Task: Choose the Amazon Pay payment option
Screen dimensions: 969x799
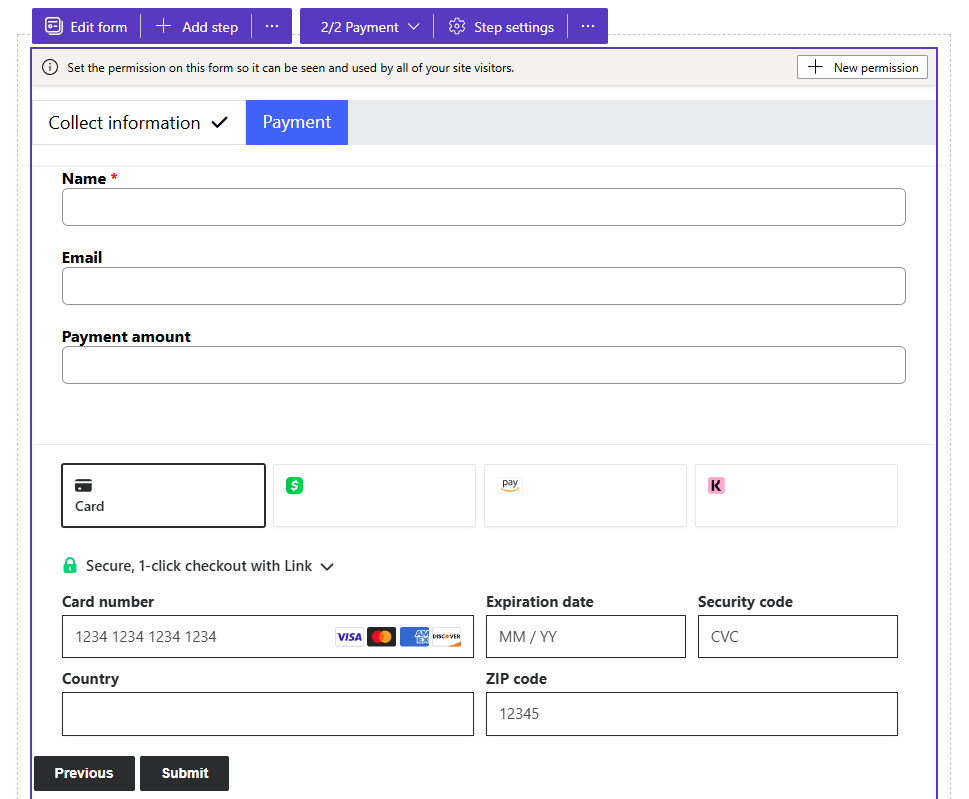Action: [585, 496]
